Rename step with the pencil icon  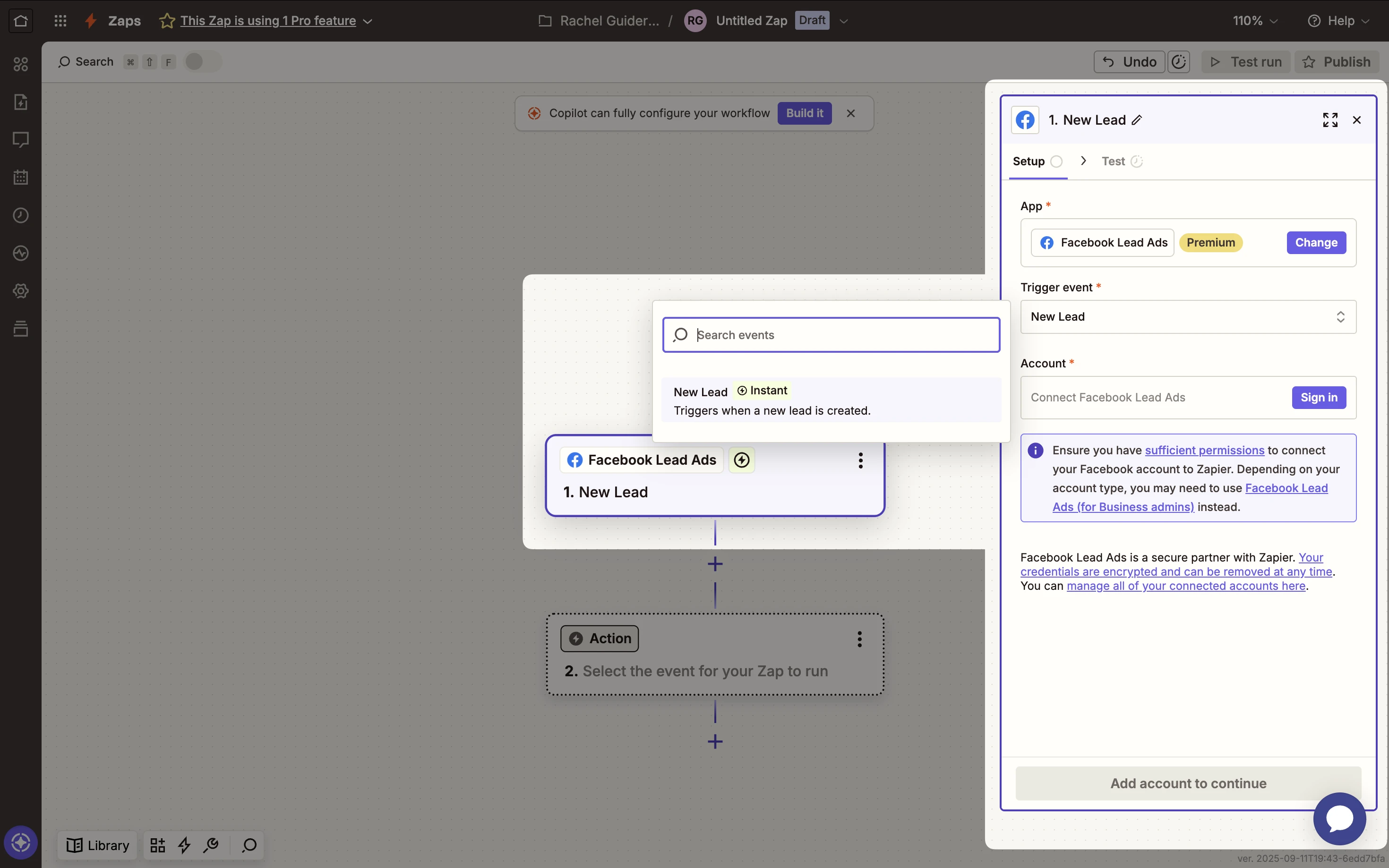[x=1137, y=120]
